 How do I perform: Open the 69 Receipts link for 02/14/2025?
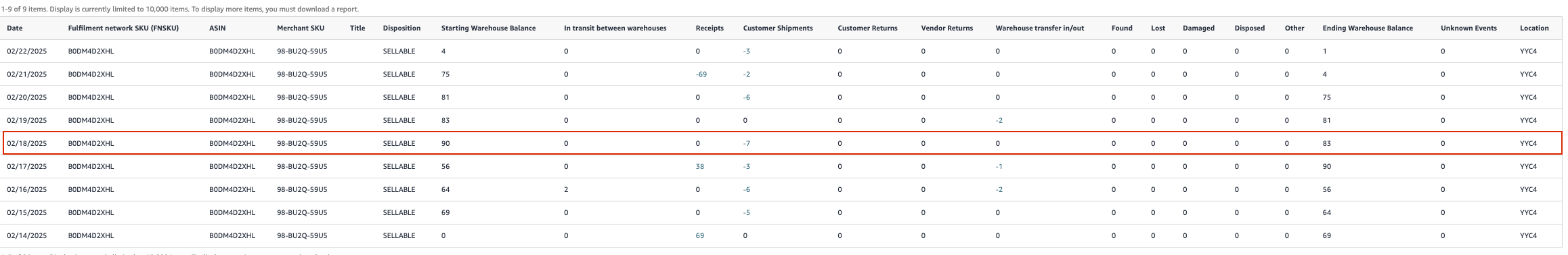click(699, 235)
